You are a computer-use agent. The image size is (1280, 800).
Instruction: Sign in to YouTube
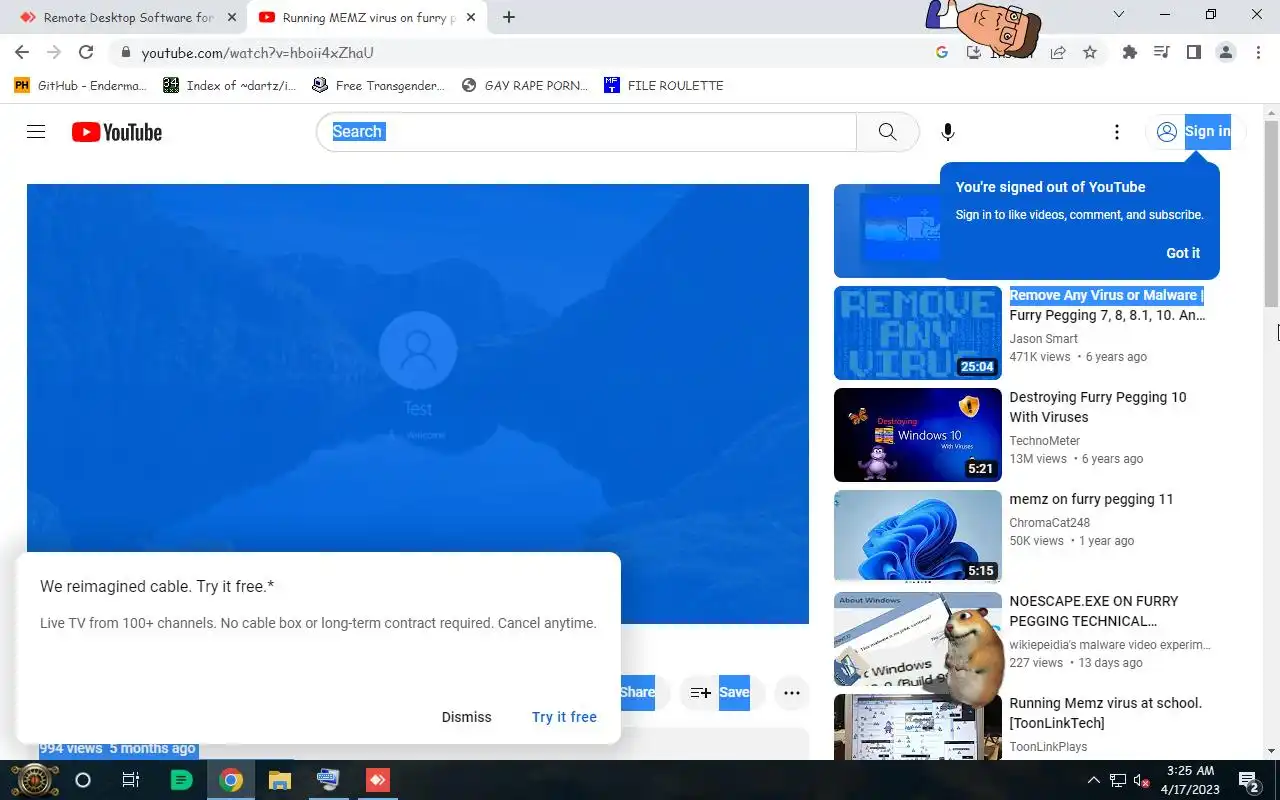[x=1194, y=132]
